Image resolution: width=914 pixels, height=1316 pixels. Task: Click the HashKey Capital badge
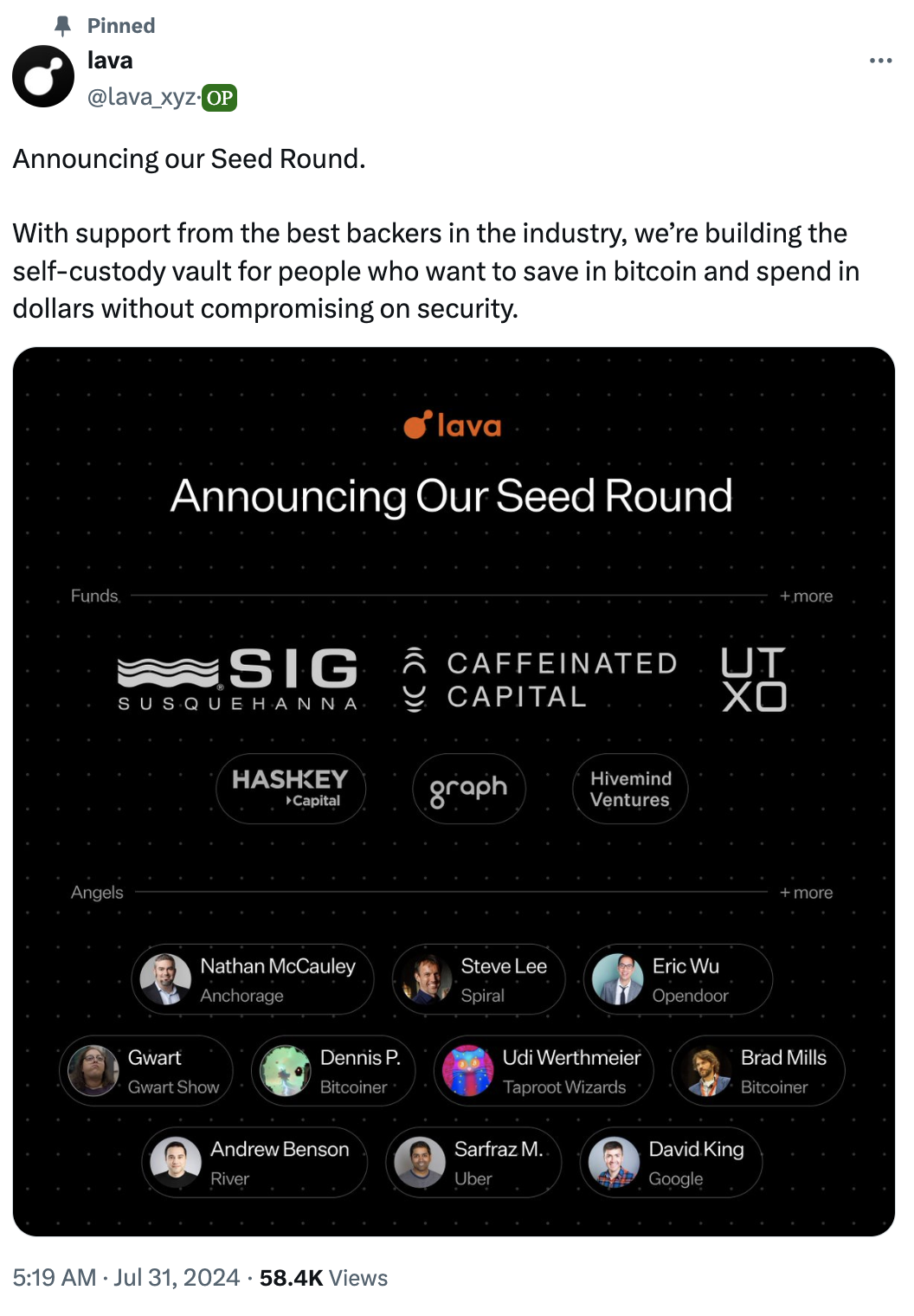pyautogui.click(x=291, y=788)
